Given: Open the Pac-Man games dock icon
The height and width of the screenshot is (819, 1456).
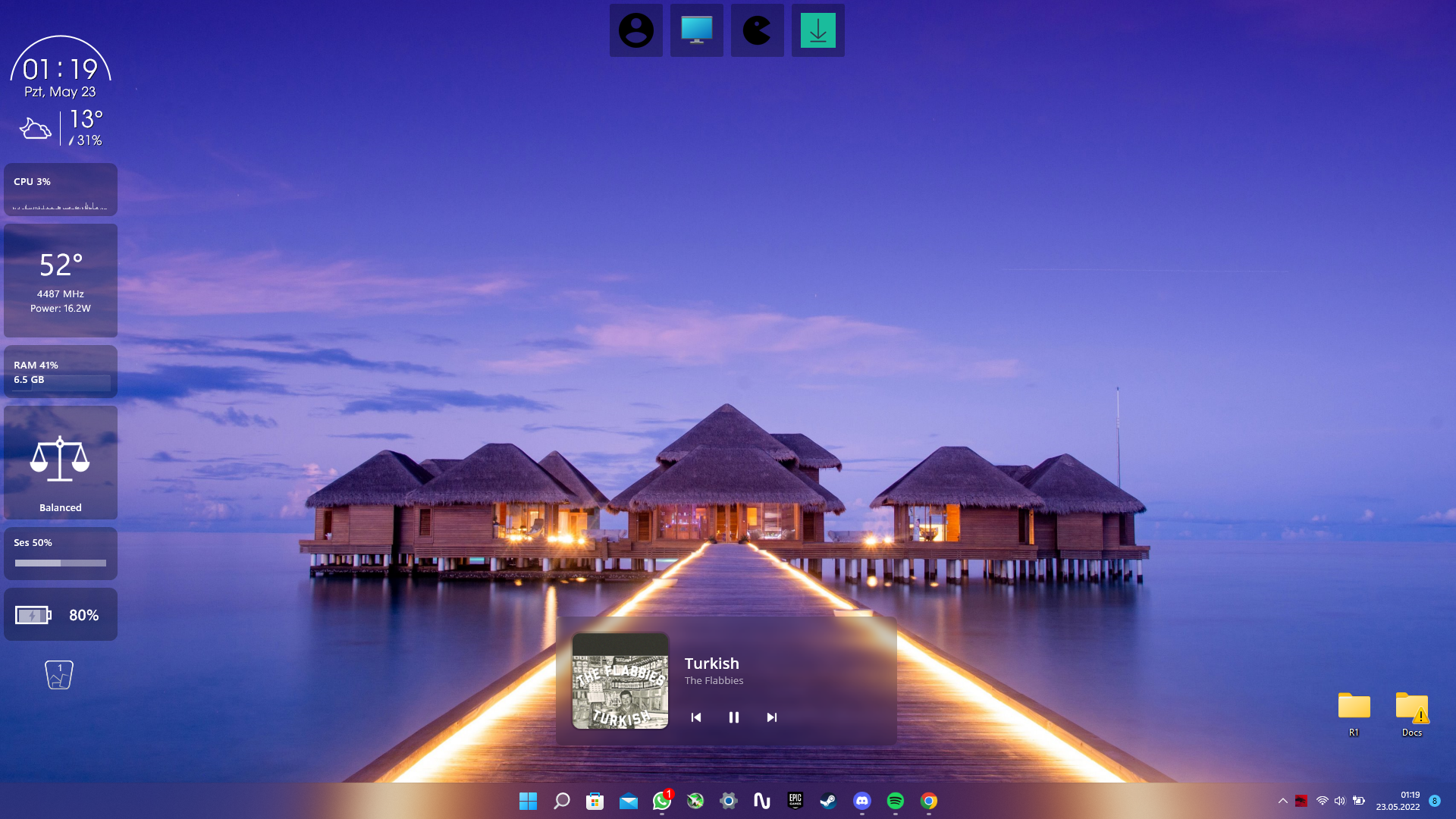Looking at the screenshot, I should coord(757,31).
